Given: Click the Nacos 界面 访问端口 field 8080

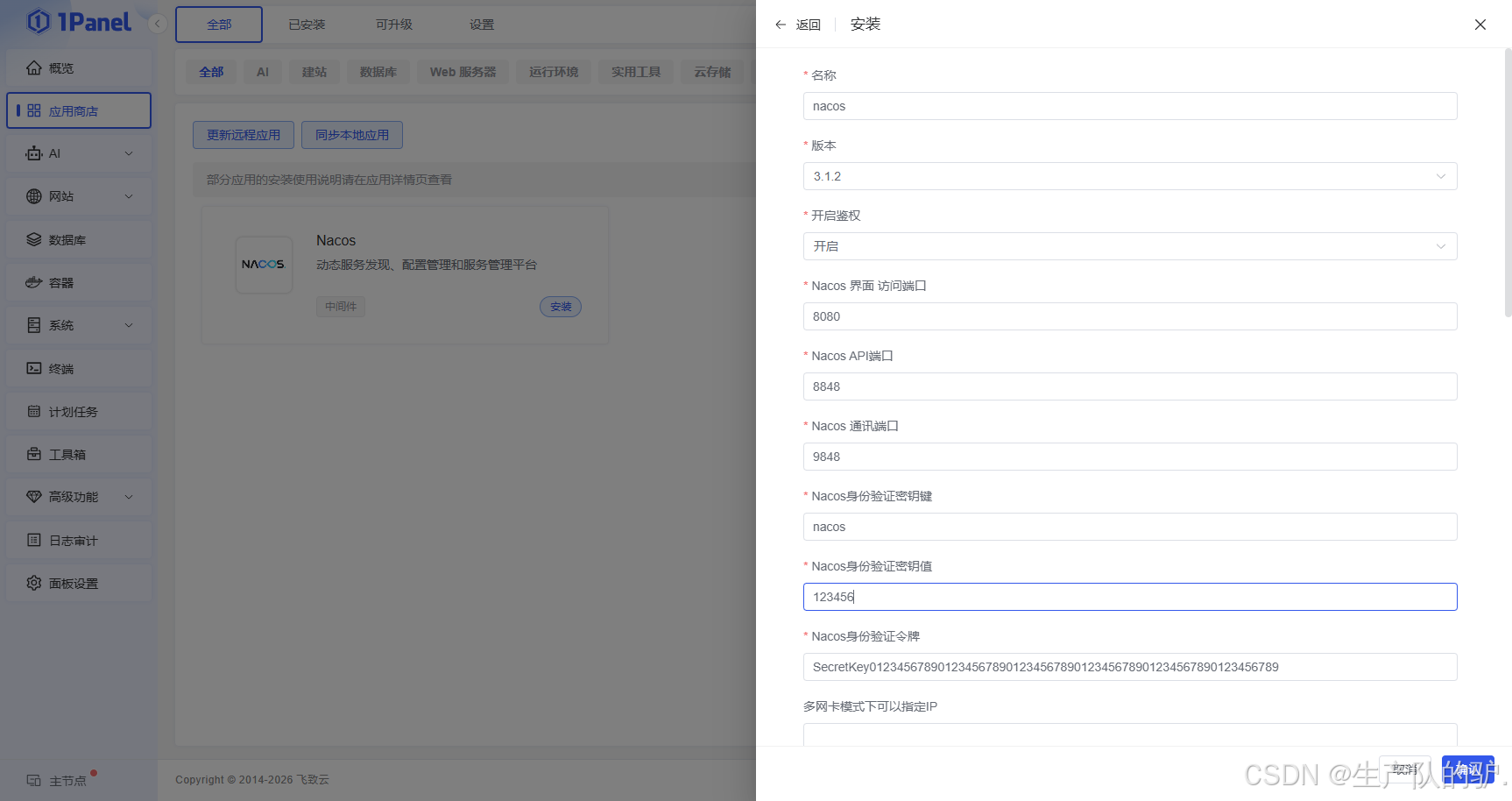Looking at the screenshot, I should (1130, 316).
